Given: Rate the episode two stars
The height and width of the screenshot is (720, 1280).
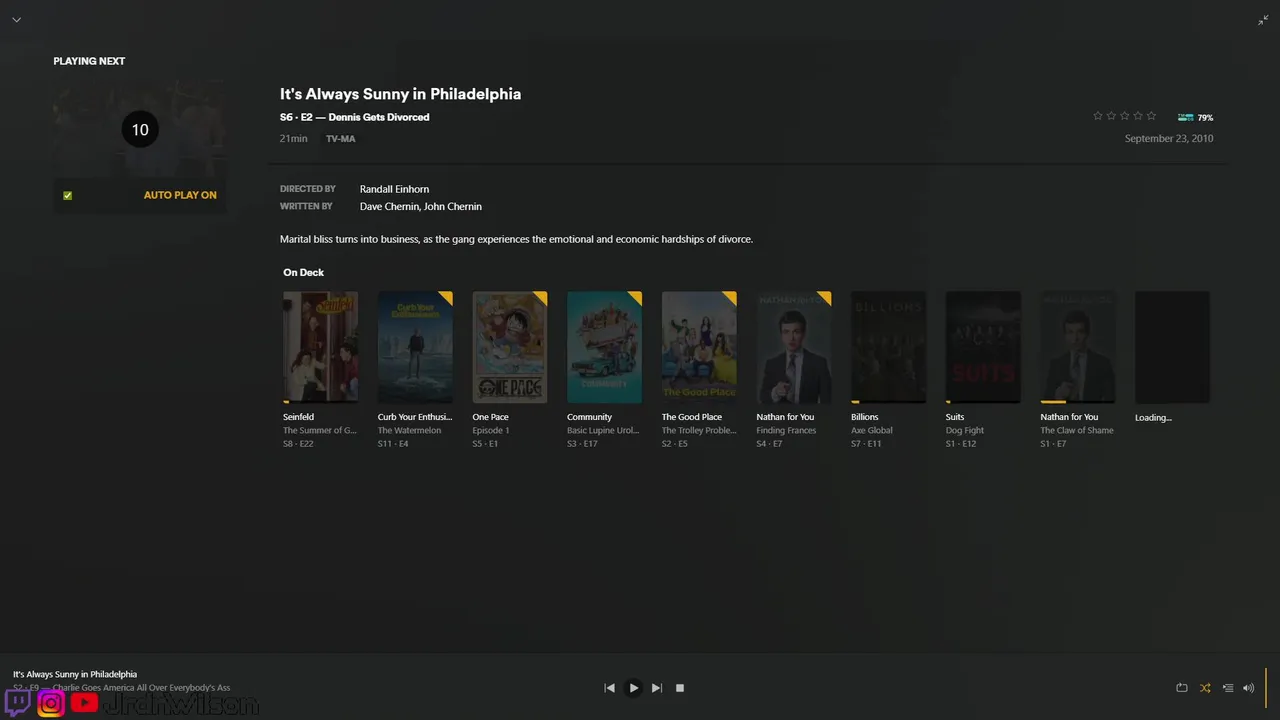Looking at the screenshot, I should pos(1111,116).
